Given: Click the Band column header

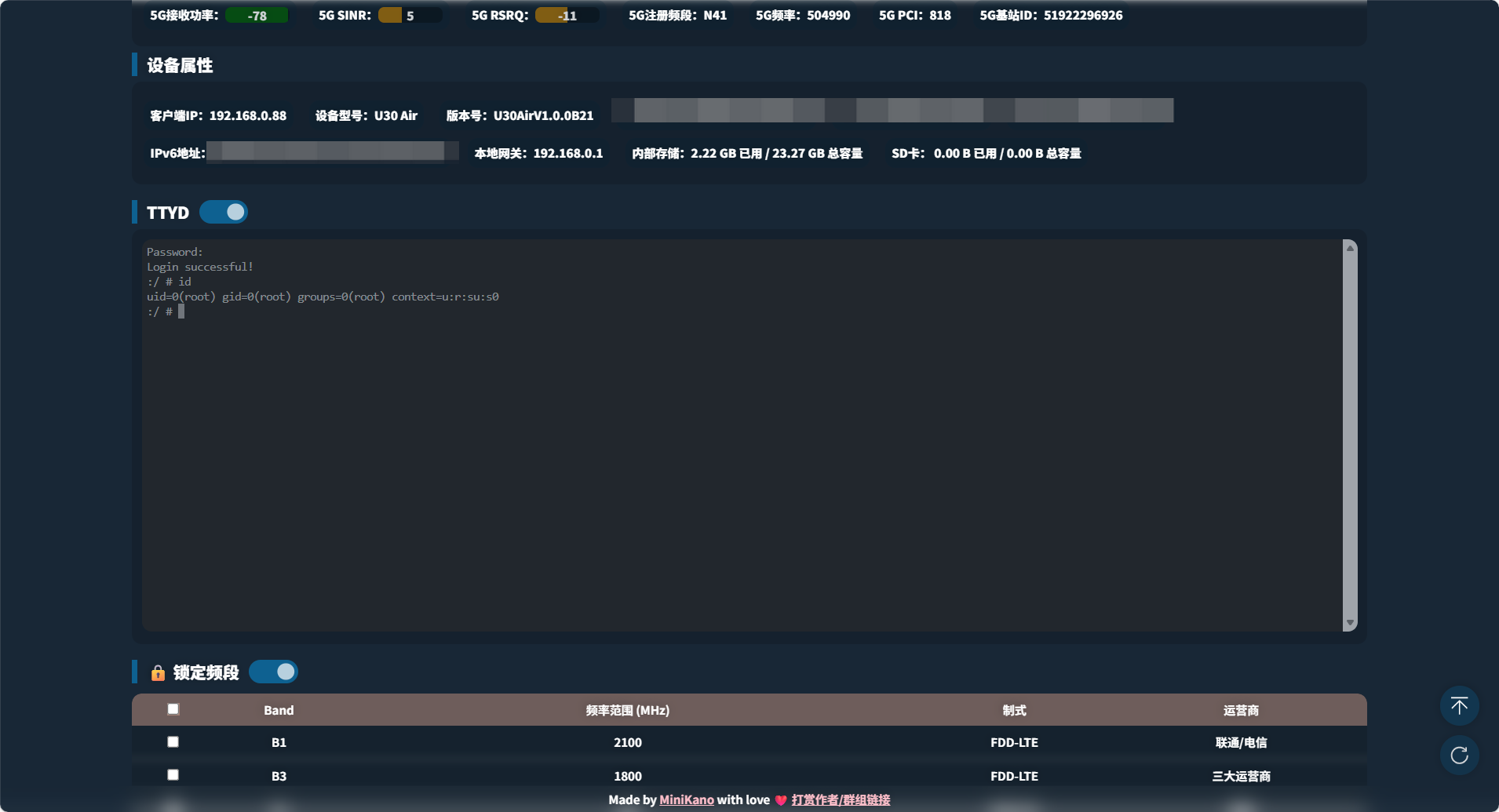Looking at the screenshot, I should [x=279, y=711].
